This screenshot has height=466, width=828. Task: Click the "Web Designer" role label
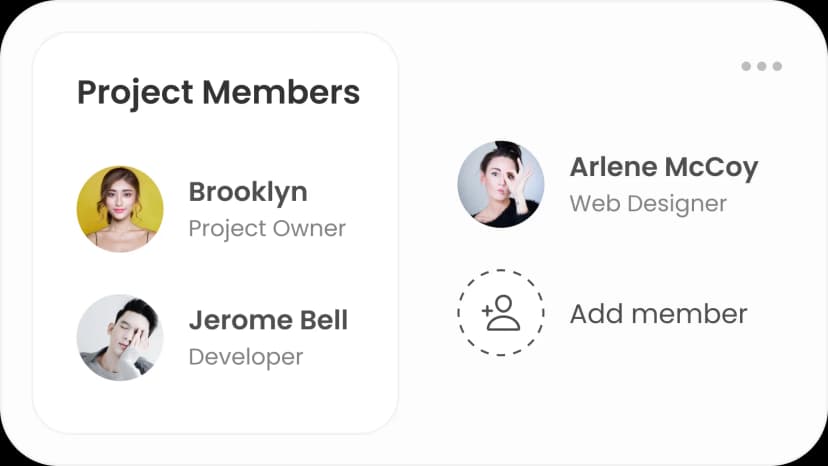tap(648, 203)
